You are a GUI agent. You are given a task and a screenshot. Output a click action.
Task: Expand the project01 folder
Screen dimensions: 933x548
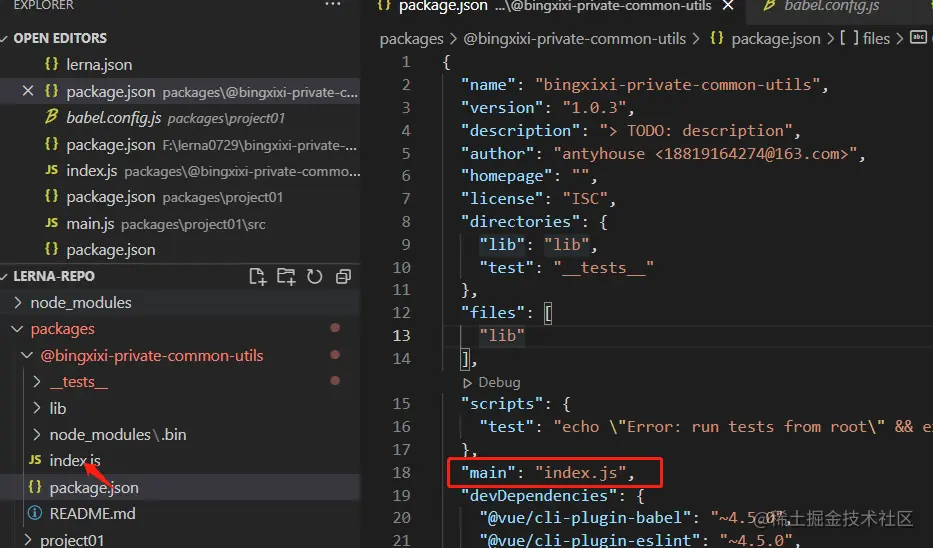[180, 540]
